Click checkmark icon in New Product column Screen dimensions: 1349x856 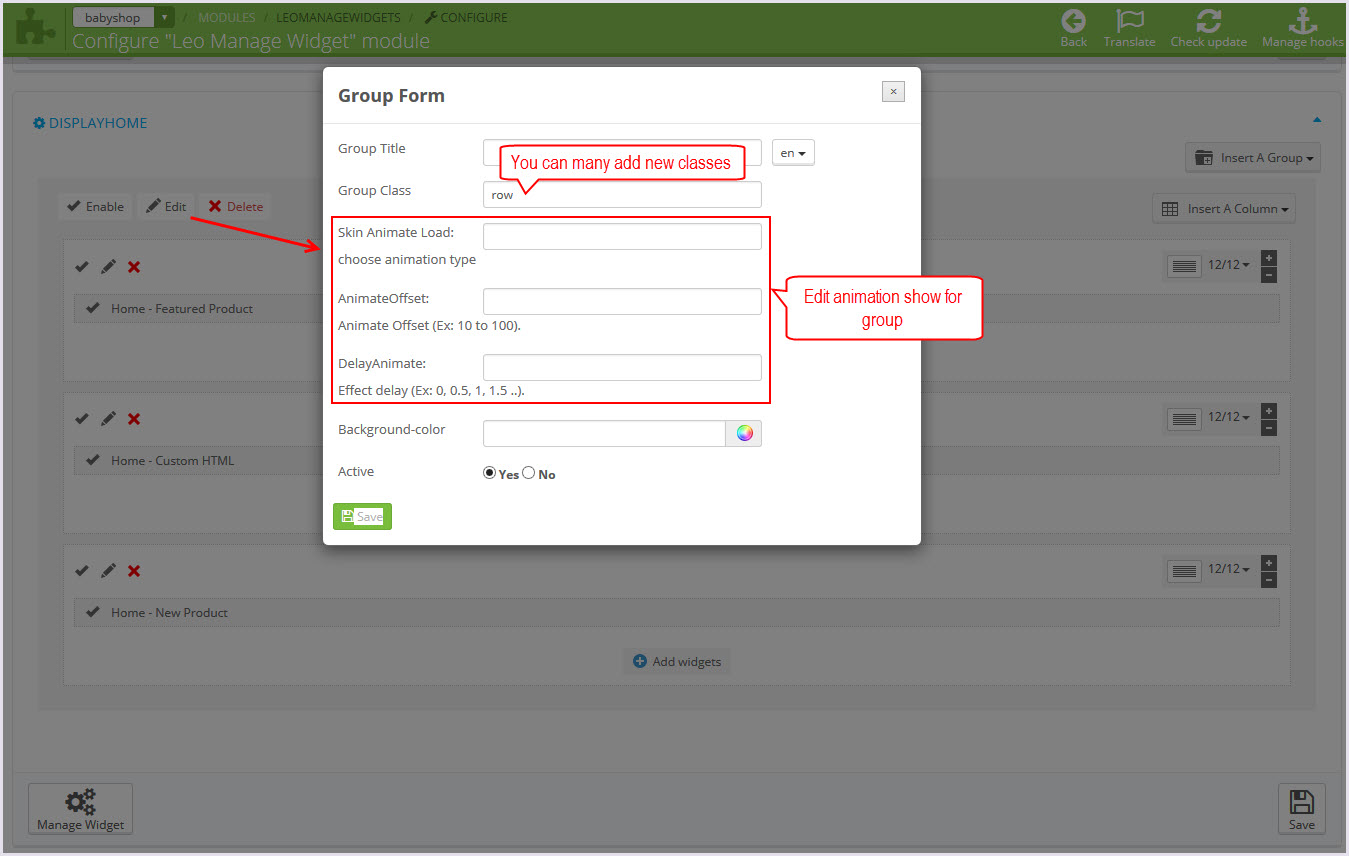point(82,571)
